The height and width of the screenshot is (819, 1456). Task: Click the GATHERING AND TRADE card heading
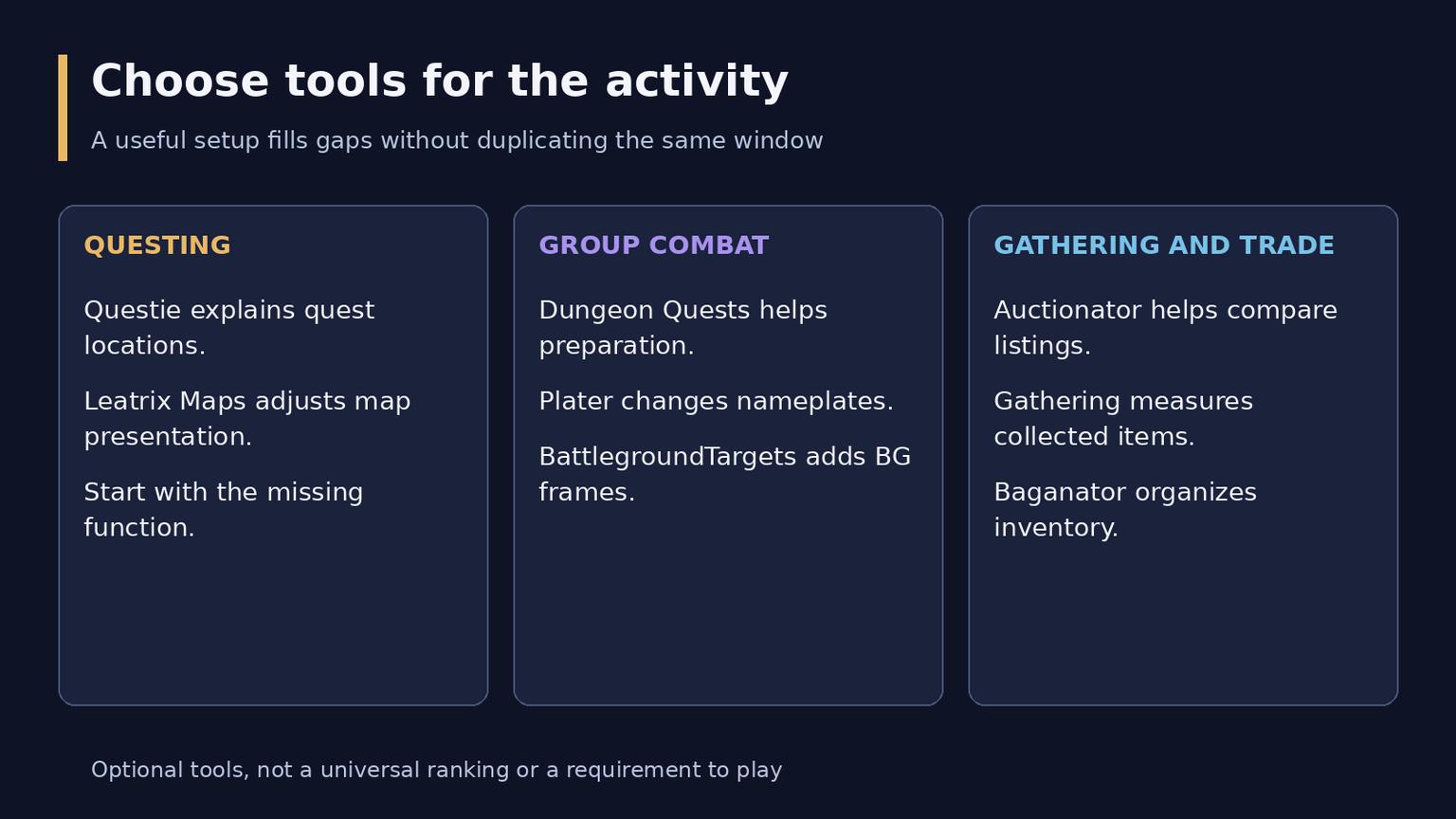point(1164,246)
